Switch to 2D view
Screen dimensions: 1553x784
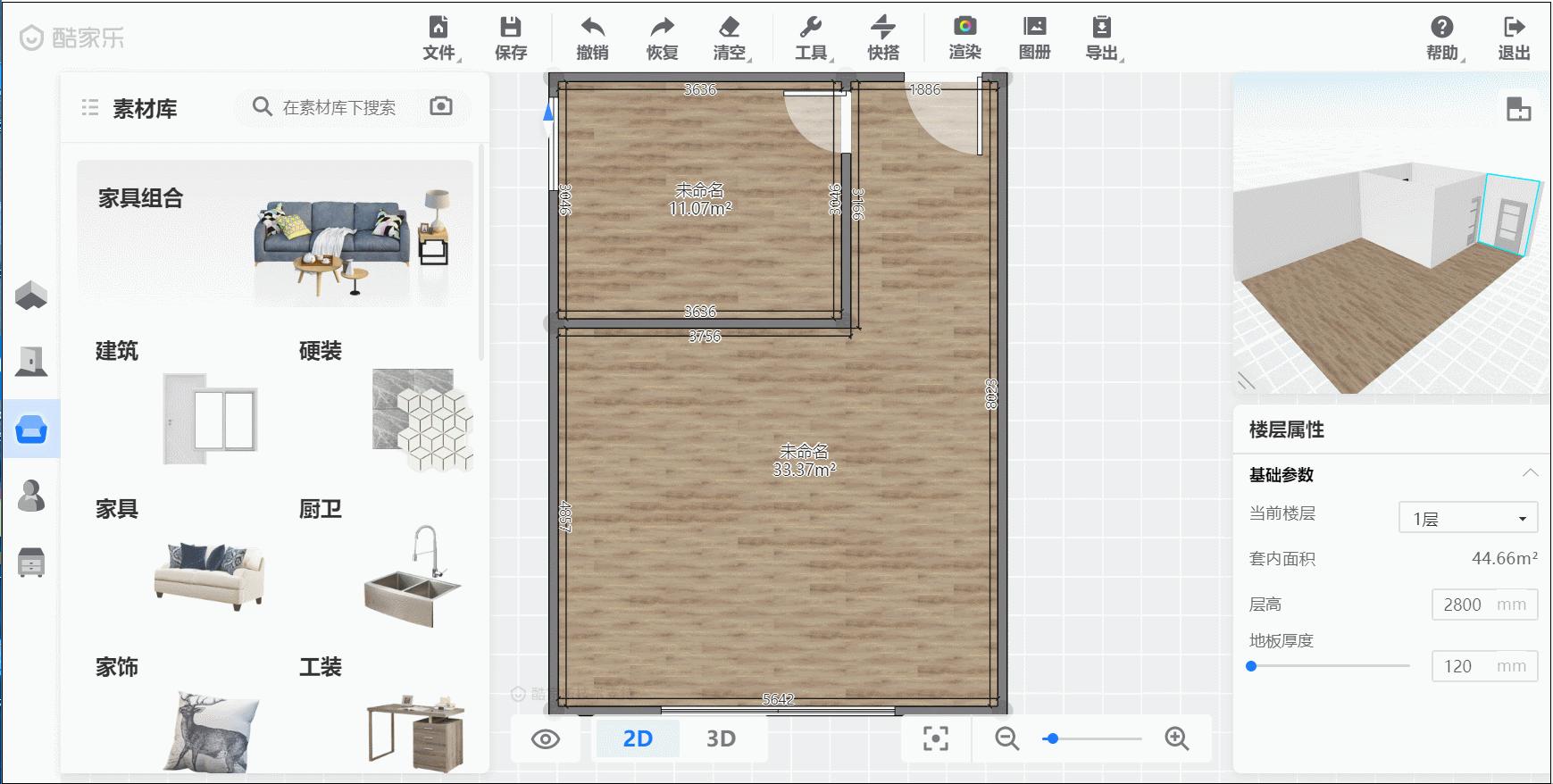(x=638, y=738)
